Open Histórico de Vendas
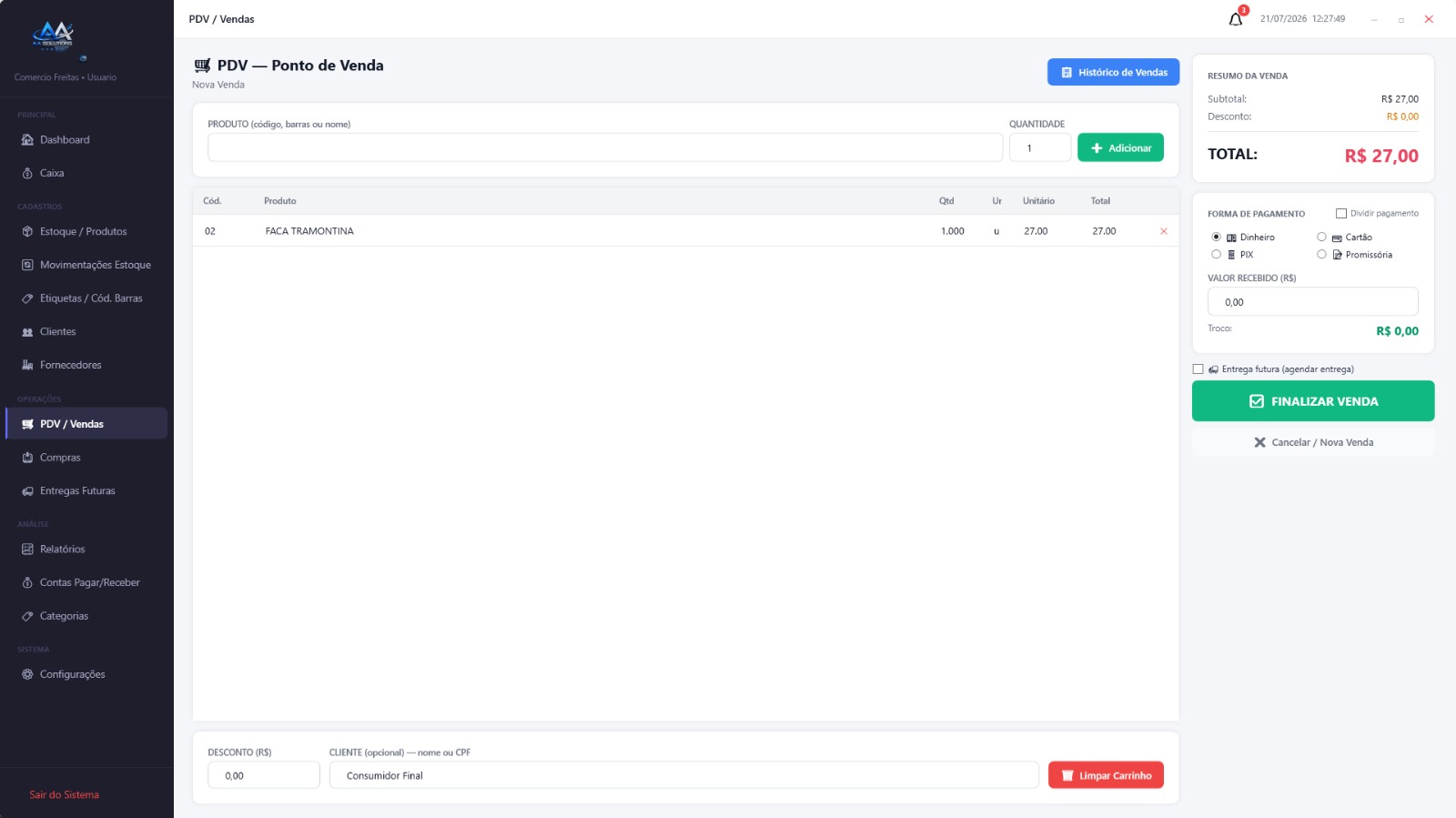The image size is (1456, 818). click(1113, 72)
